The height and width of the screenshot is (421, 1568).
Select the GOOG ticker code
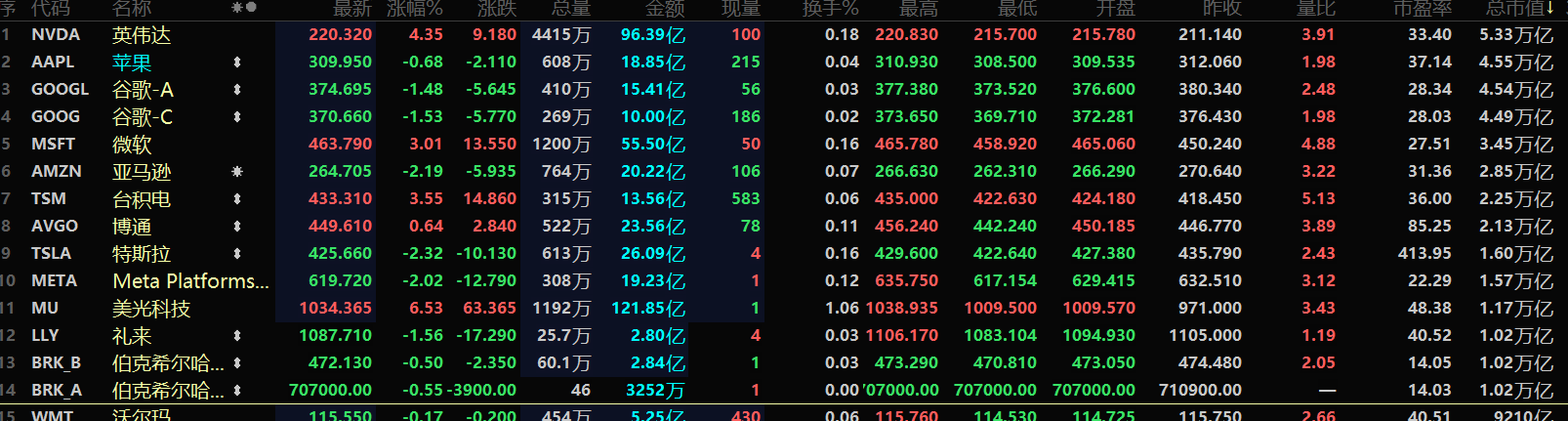click(x=56, y=117)
